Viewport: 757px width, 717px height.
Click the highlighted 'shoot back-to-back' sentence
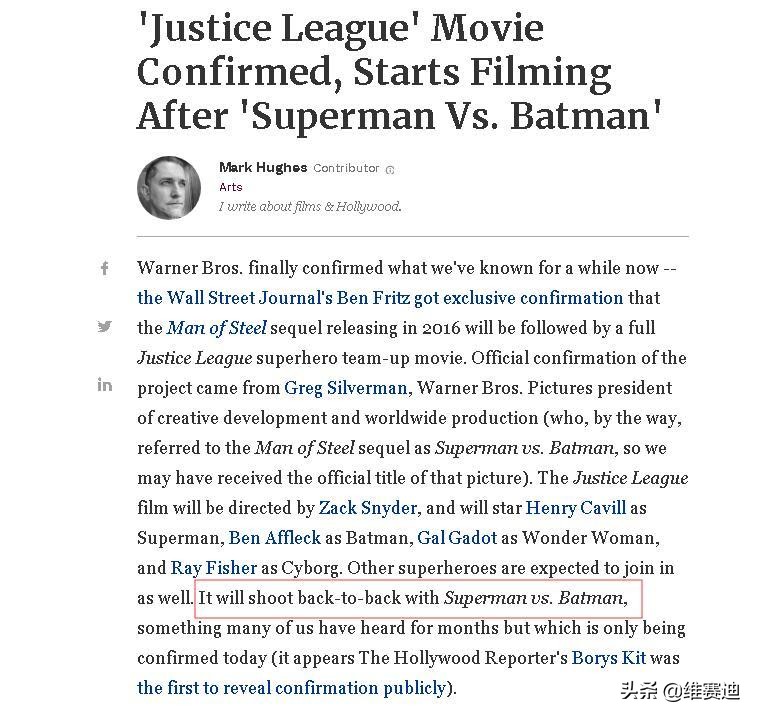pos(415,599)
